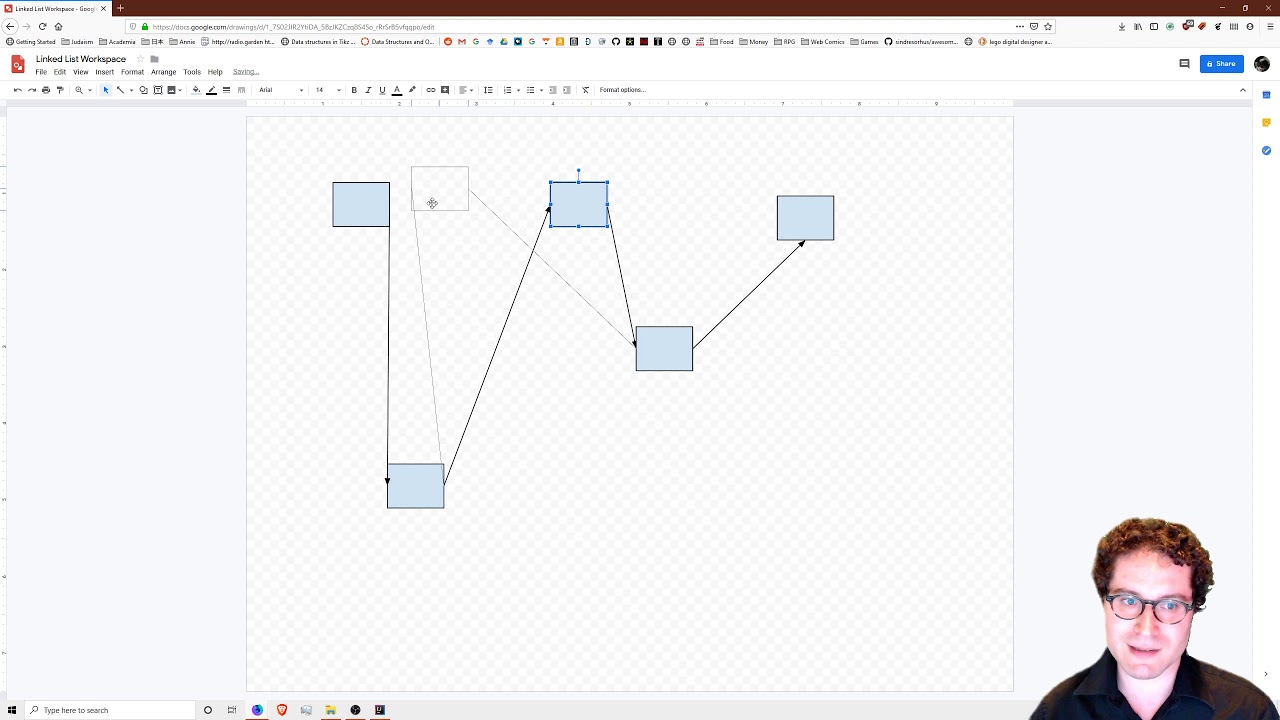Click the browser address bar URL

pyautogui.click(x=293, y=27)
